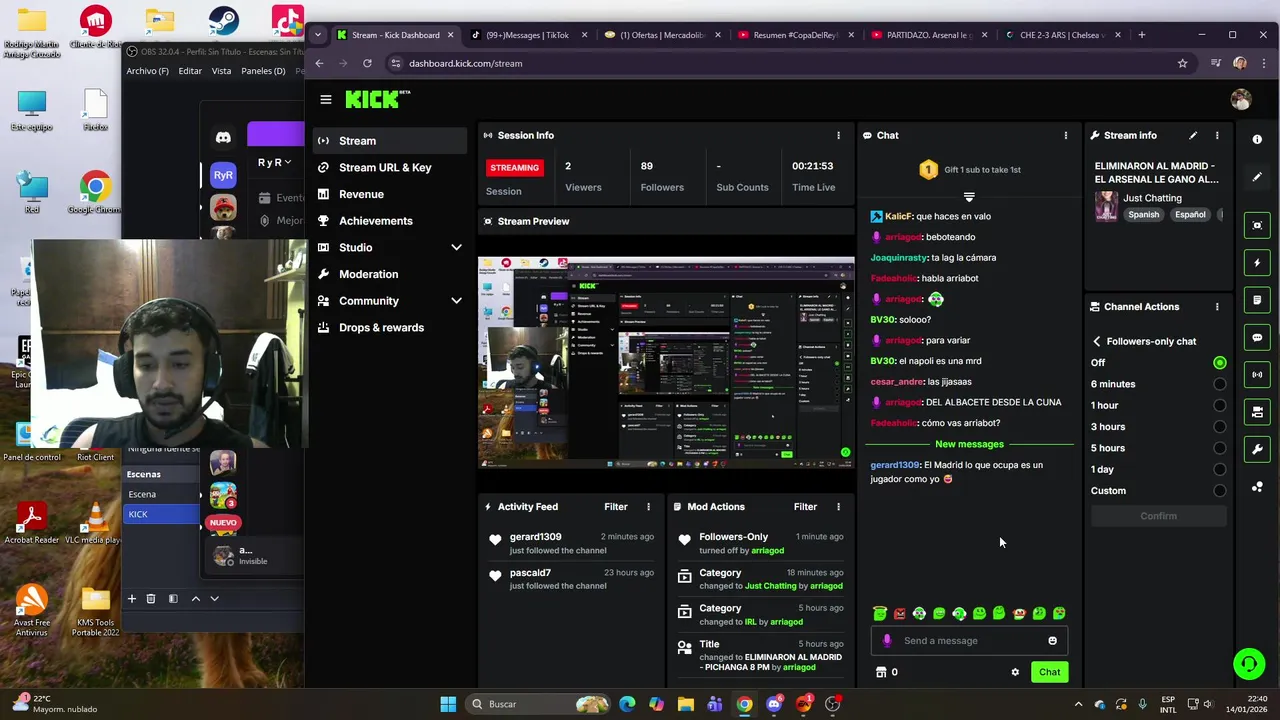
Task: Click the lightning bolt sidebar icon
Action: click(1257, 263)
